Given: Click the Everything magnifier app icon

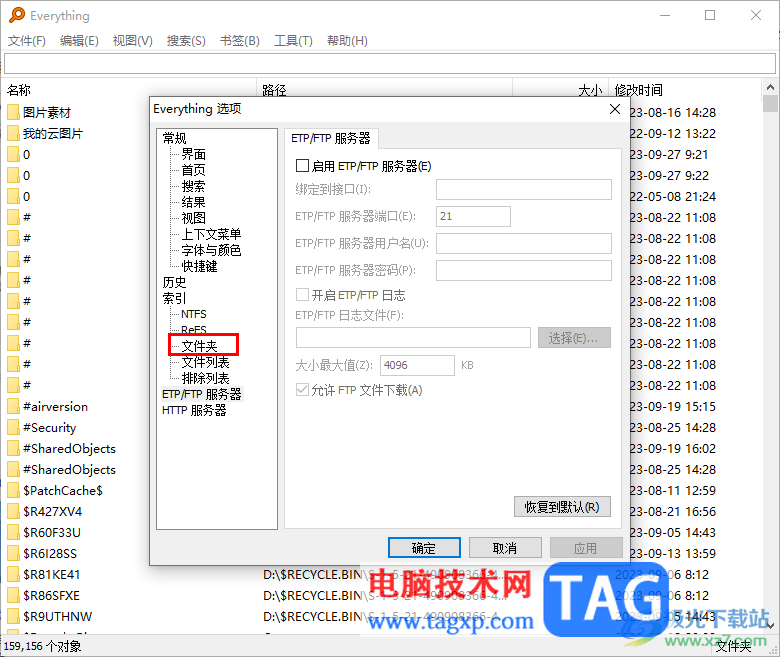Looking at the screenshot, I should coord(17,15).
